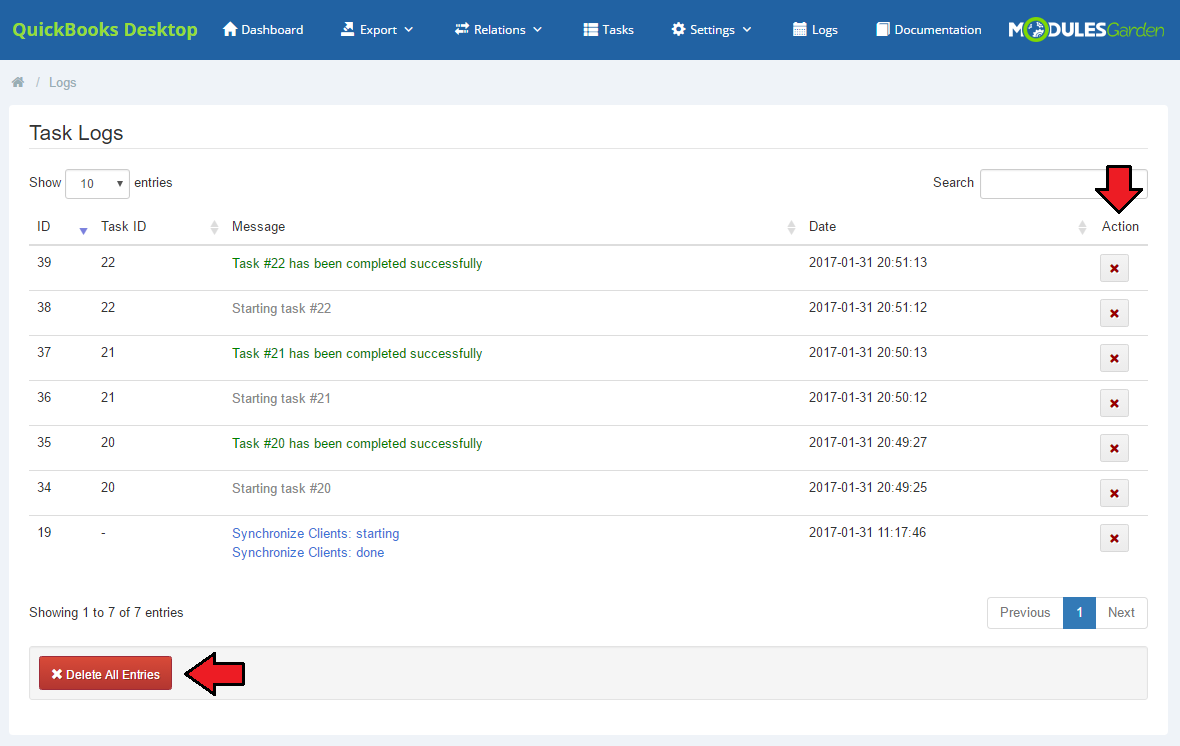This screenshot has height=746, width=1180.
Task: Click the Logs breadcrumb
Action: (x=62, y=82)
